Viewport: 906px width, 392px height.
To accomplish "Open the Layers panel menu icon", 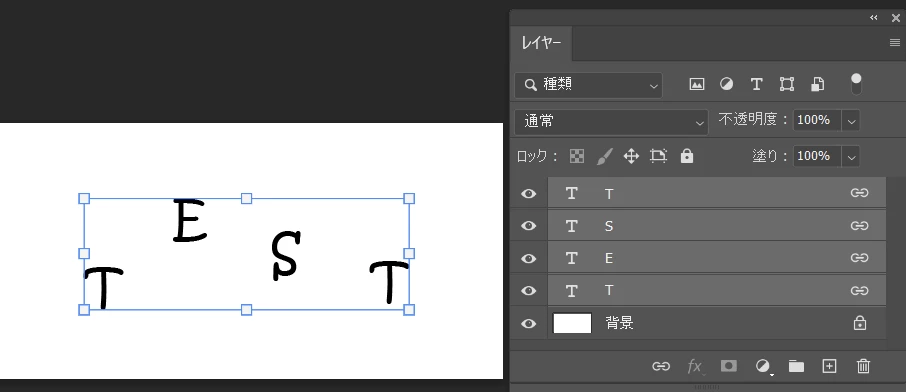I will 894,43.
